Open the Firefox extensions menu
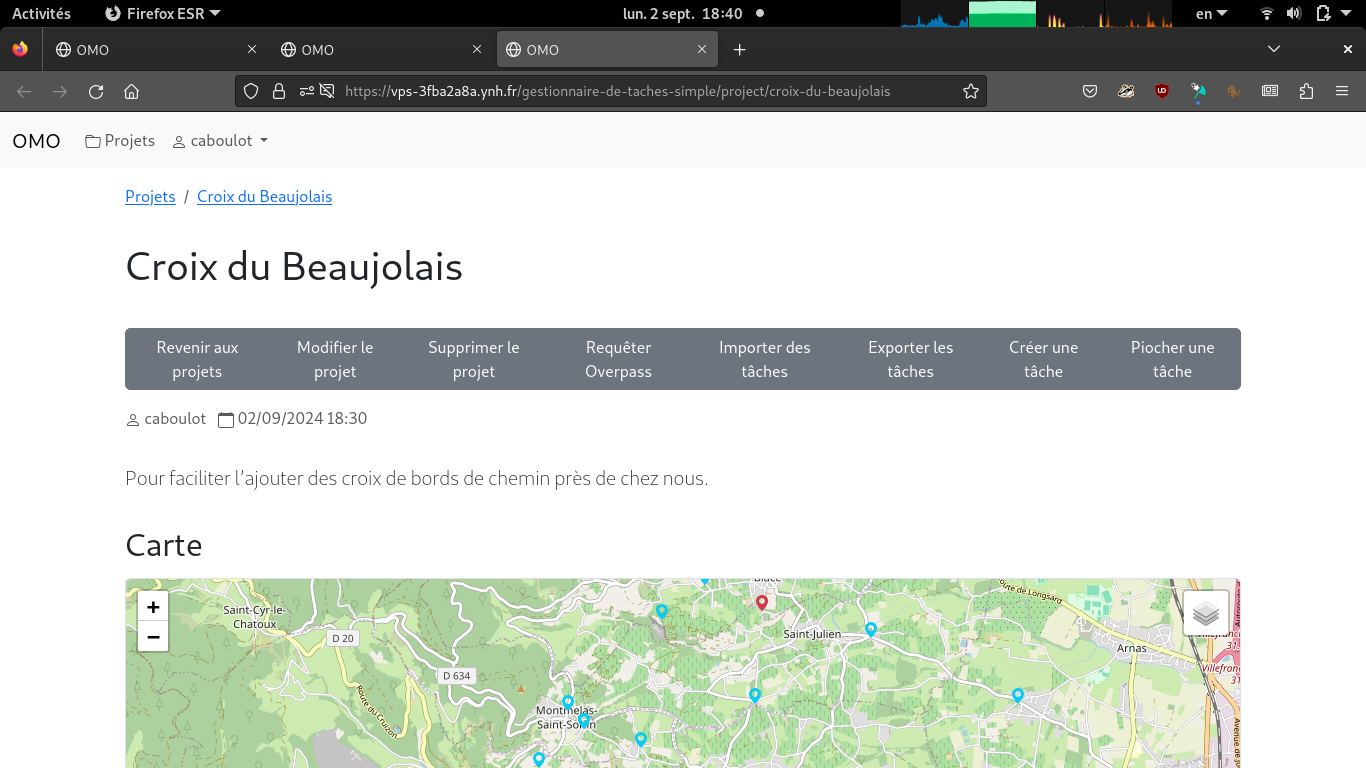Viewport: 1366px width, 768px height. point(1306,91)
